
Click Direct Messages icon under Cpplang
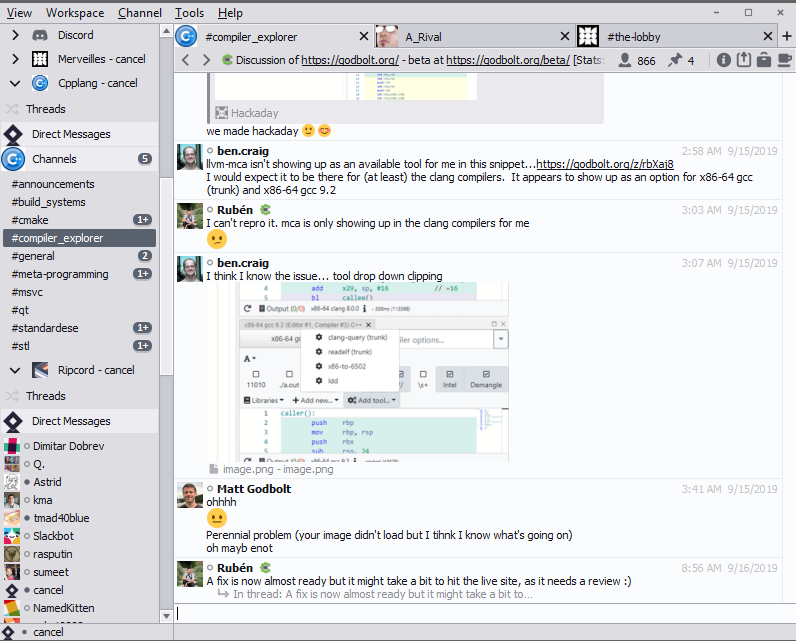[13, 134]
